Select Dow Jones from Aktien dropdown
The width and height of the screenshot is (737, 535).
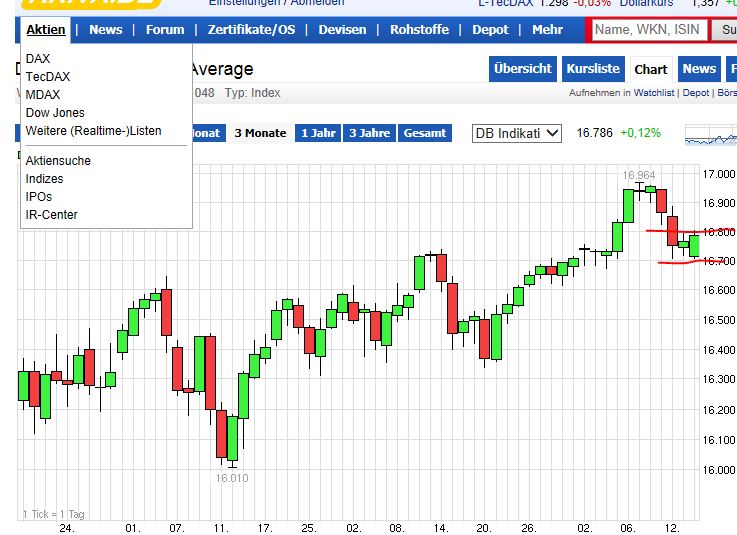pyautogui.click(x=55, y=113)
